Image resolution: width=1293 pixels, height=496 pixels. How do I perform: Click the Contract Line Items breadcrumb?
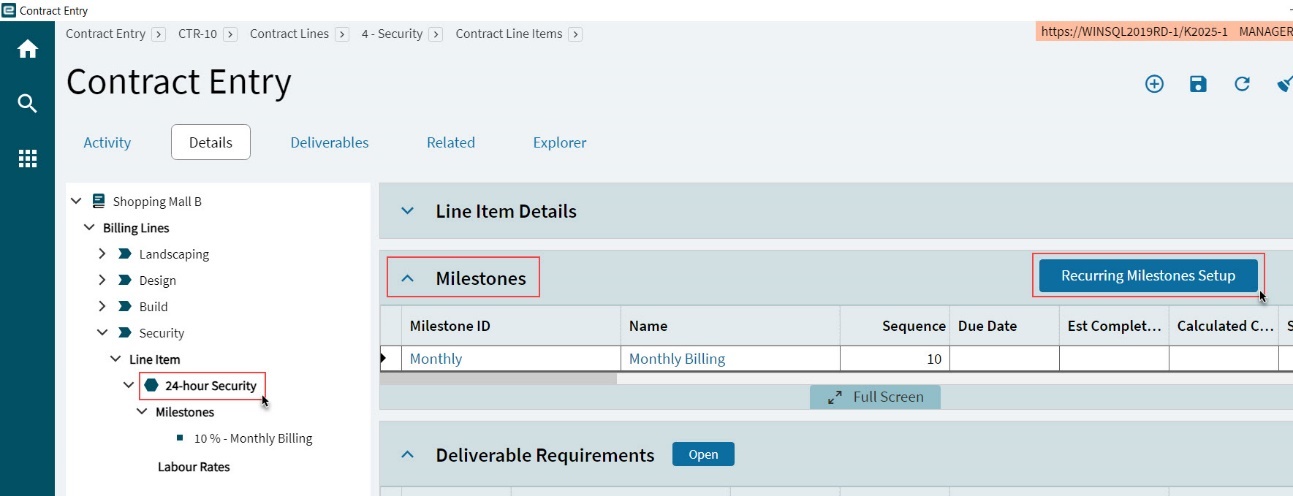point(509,33)
